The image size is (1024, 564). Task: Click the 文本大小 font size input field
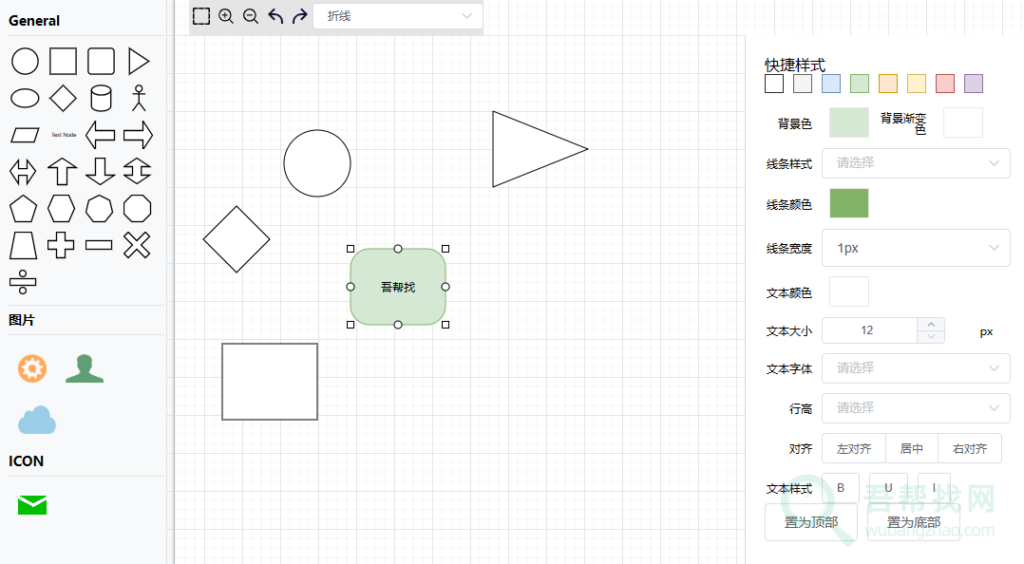click(868, 331)
